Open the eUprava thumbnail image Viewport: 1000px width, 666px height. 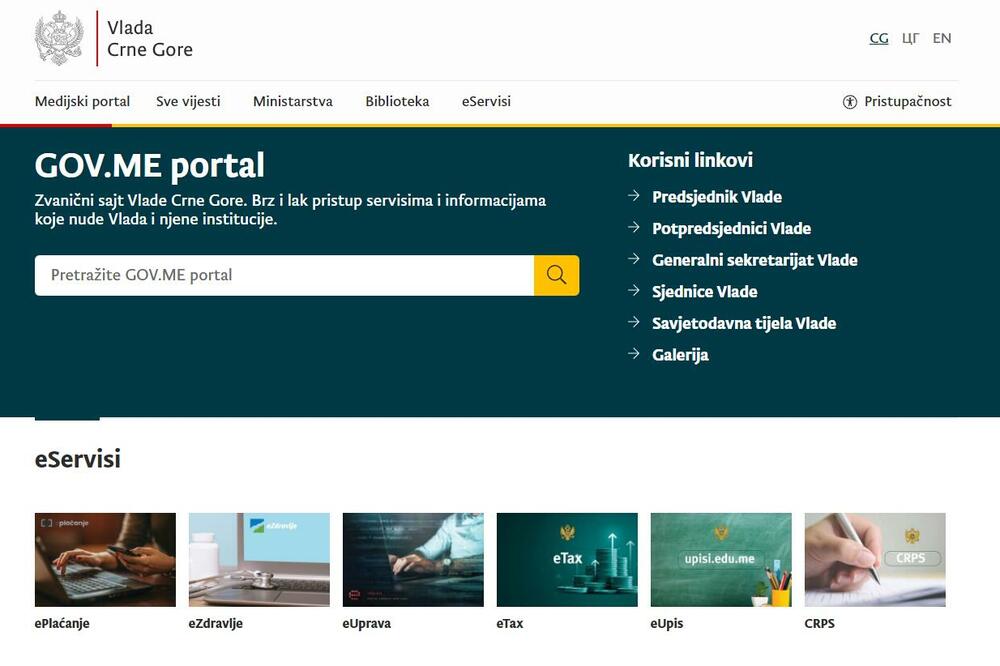412,558
